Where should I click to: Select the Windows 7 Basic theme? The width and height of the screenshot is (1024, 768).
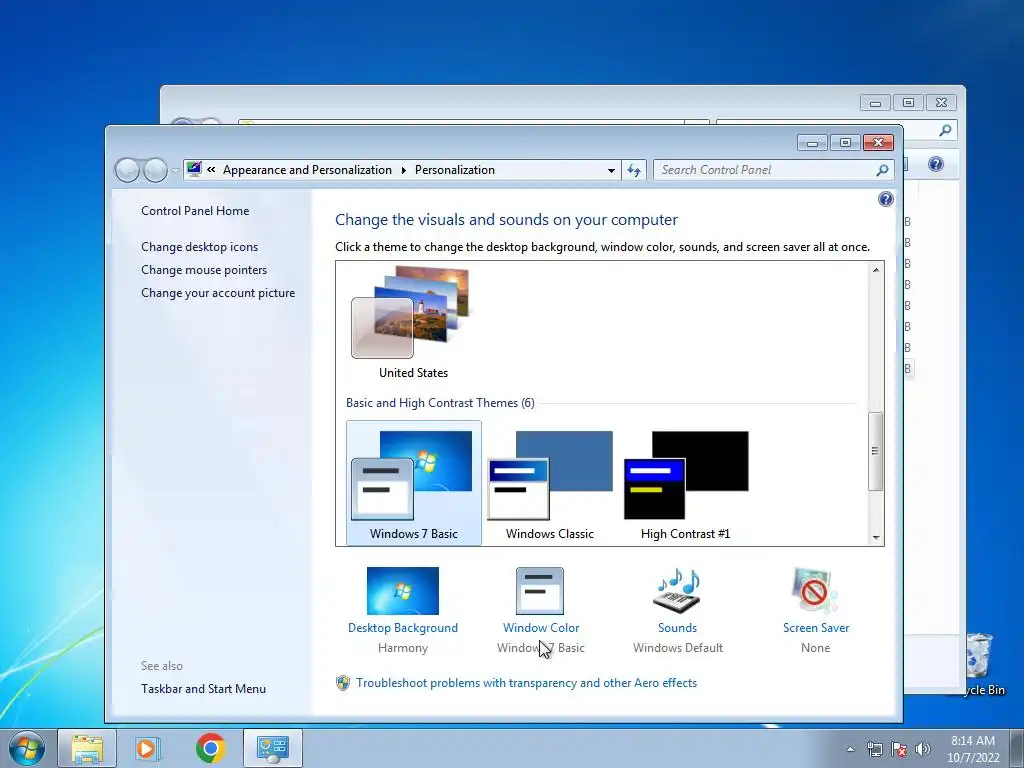(413, 483)
